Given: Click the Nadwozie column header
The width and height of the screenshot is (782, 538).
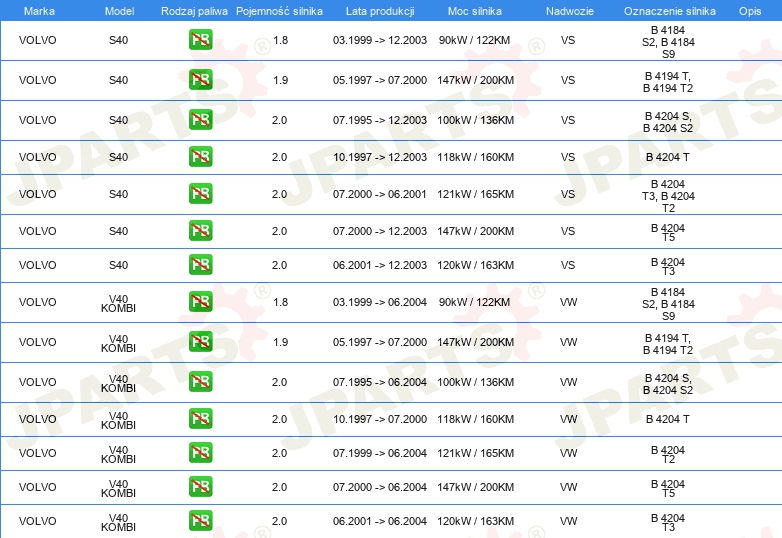Looking at the screenshot, I should 568,10.
